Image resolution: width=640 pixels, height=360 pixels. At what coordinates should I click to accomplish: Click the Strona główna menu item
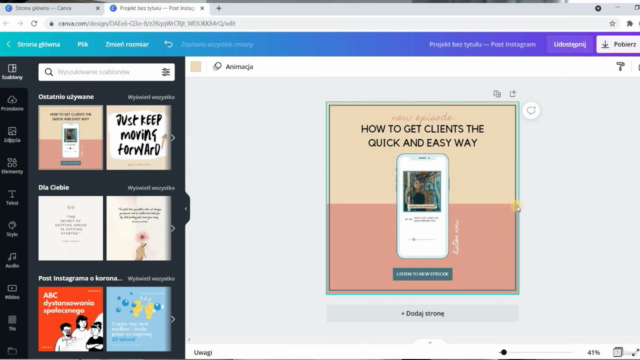pyautogui.click(x=38, y=44)
